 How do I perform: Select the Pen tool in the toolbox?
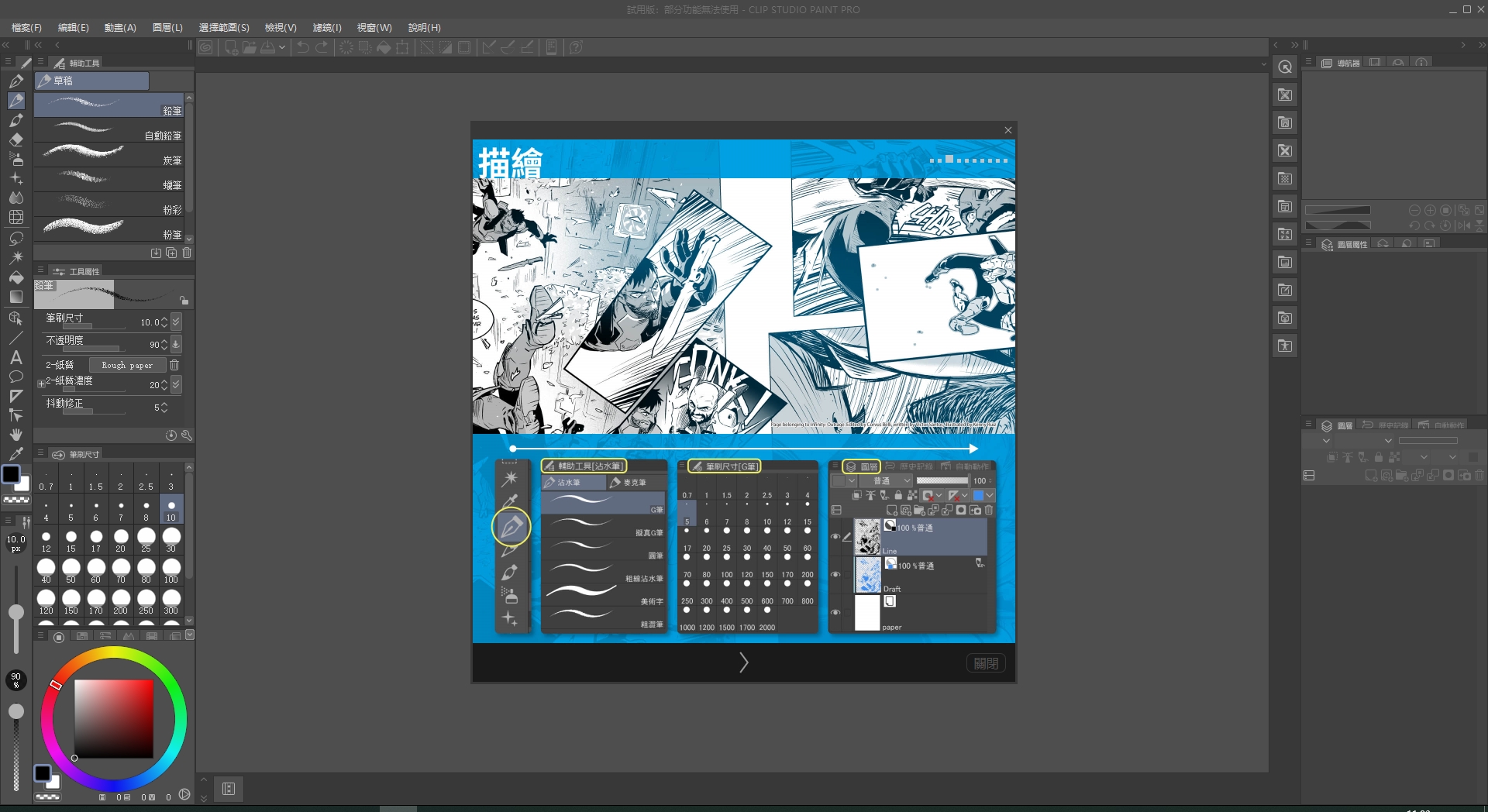(x=15, y=81)
